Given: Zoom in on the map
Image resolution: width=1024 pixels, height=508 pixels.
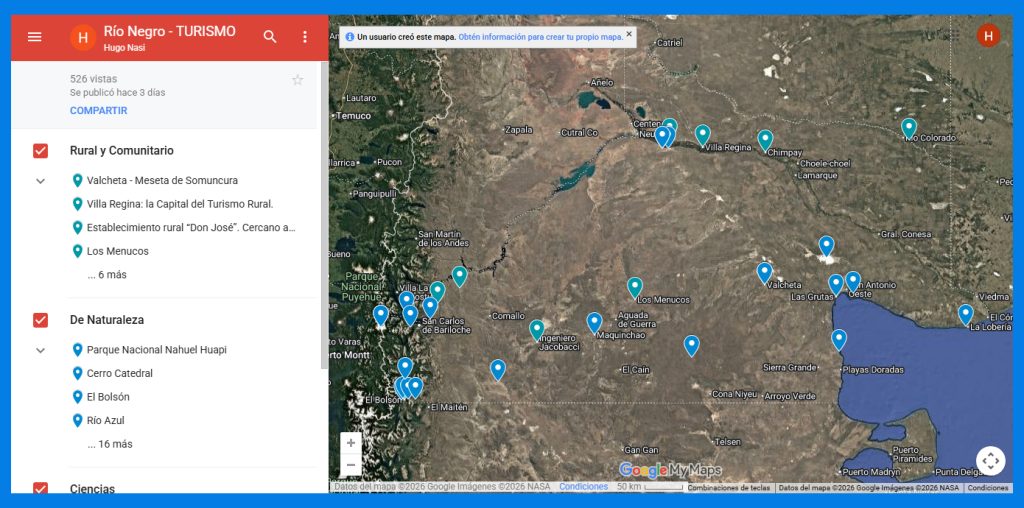Looking at the screenshot, I should [x=351, y=443].
